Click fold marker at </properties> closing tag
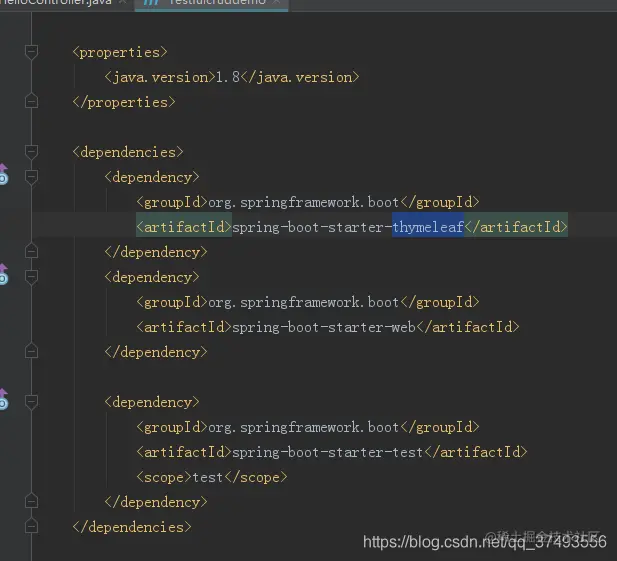The image size is (617, 561). coord(31,101)
